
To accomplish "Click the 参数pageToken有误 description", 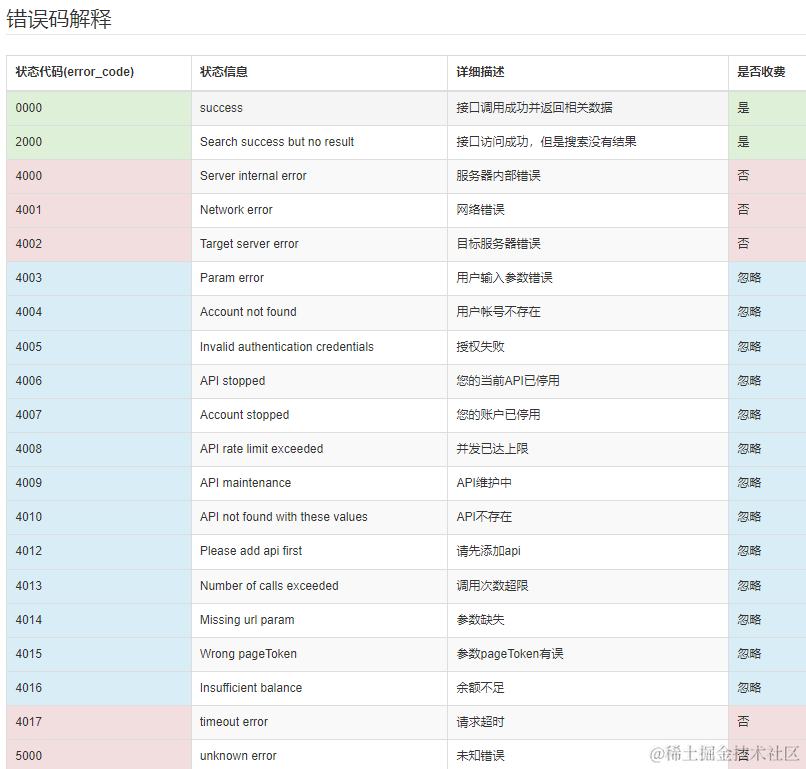I will pyautogui.click(x=510, y=653).
